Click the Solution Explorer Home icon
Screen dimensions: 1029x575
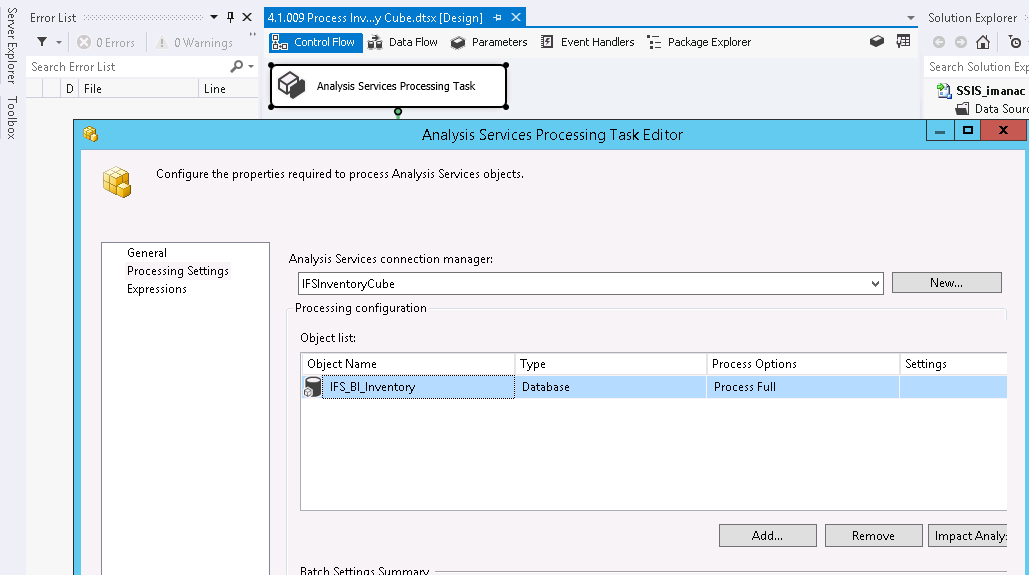coord(983,42)
